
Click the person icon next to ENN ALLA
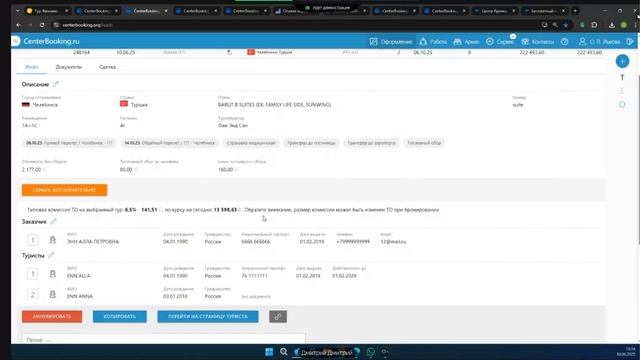(53, 274)
